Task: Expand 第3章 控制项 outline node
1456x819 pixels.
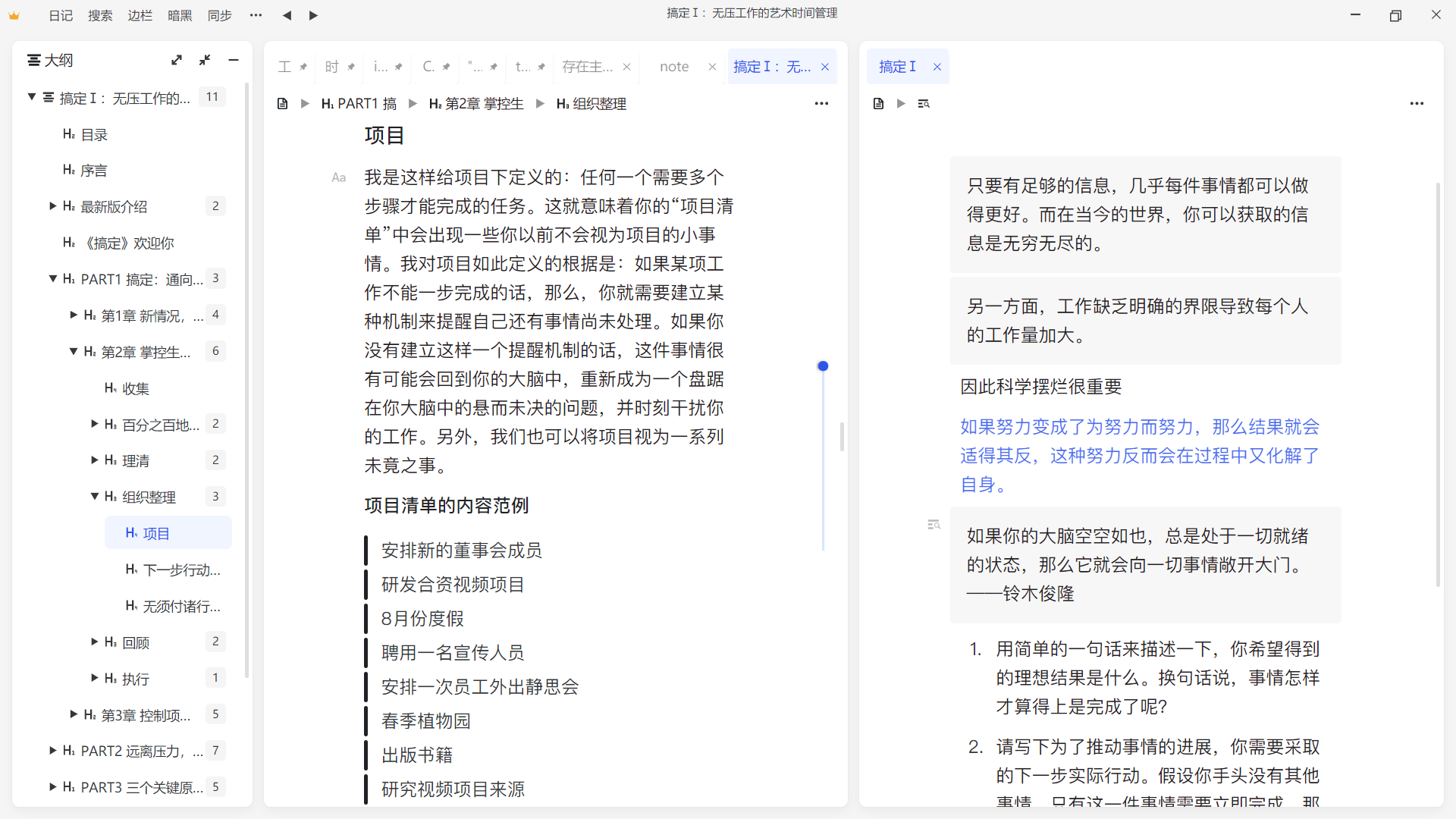Action: 74,714
